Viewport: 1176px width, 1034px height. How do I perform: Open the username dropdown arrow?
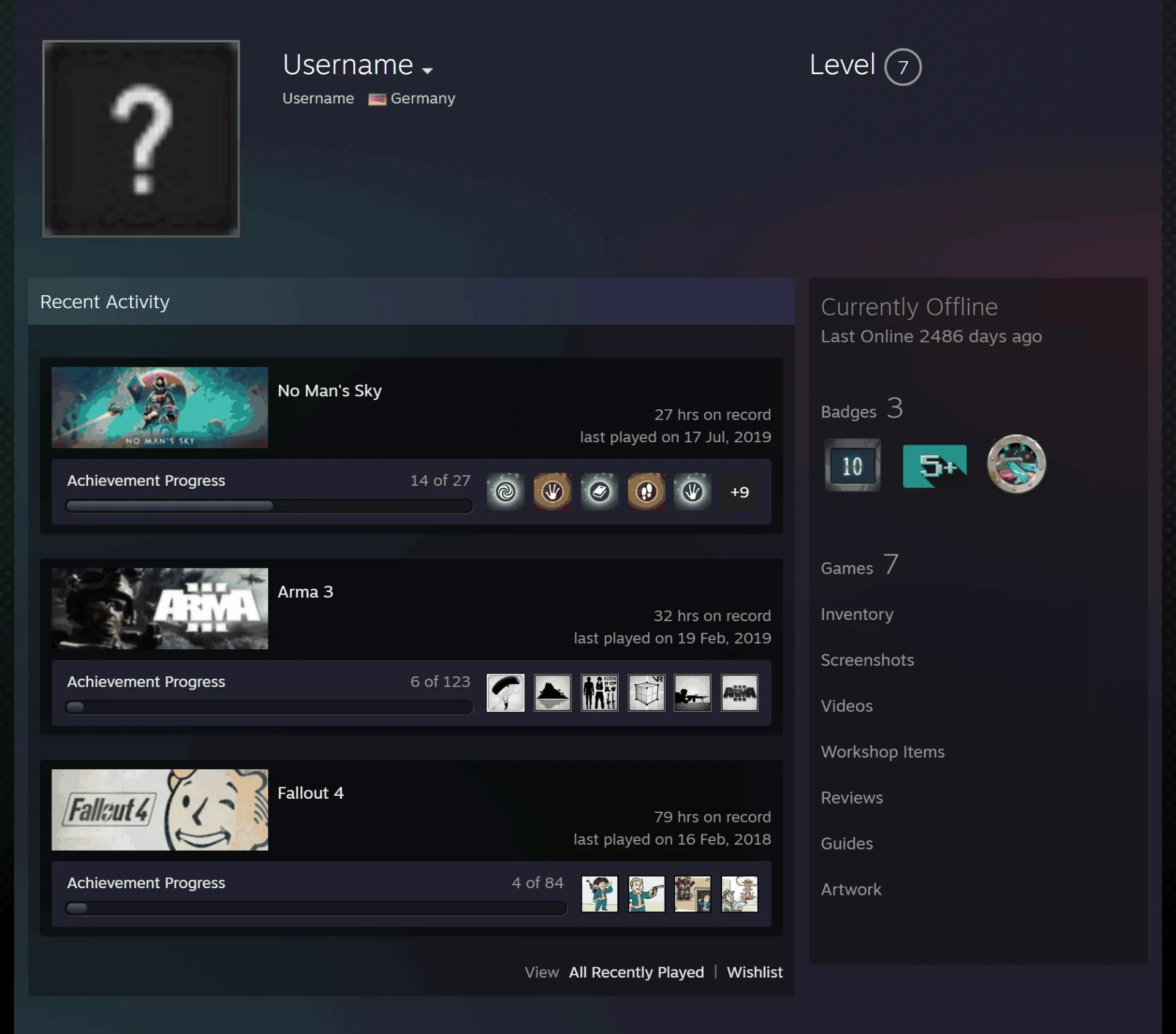428,70
